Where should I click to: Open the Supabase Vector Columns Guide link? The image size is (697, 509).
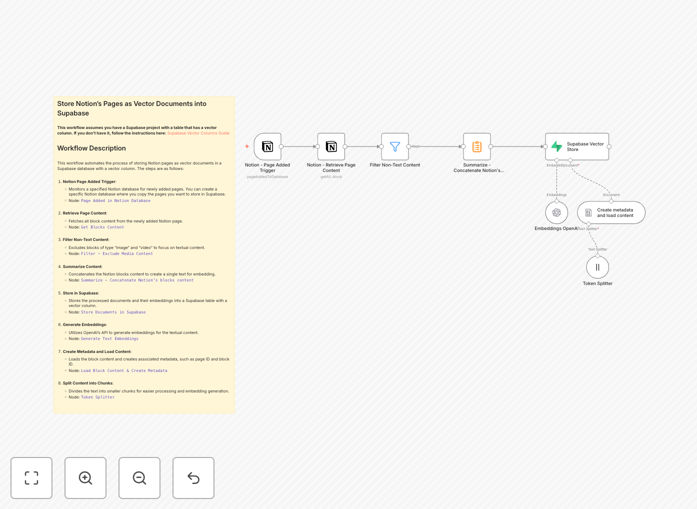[x=198, y=133]
